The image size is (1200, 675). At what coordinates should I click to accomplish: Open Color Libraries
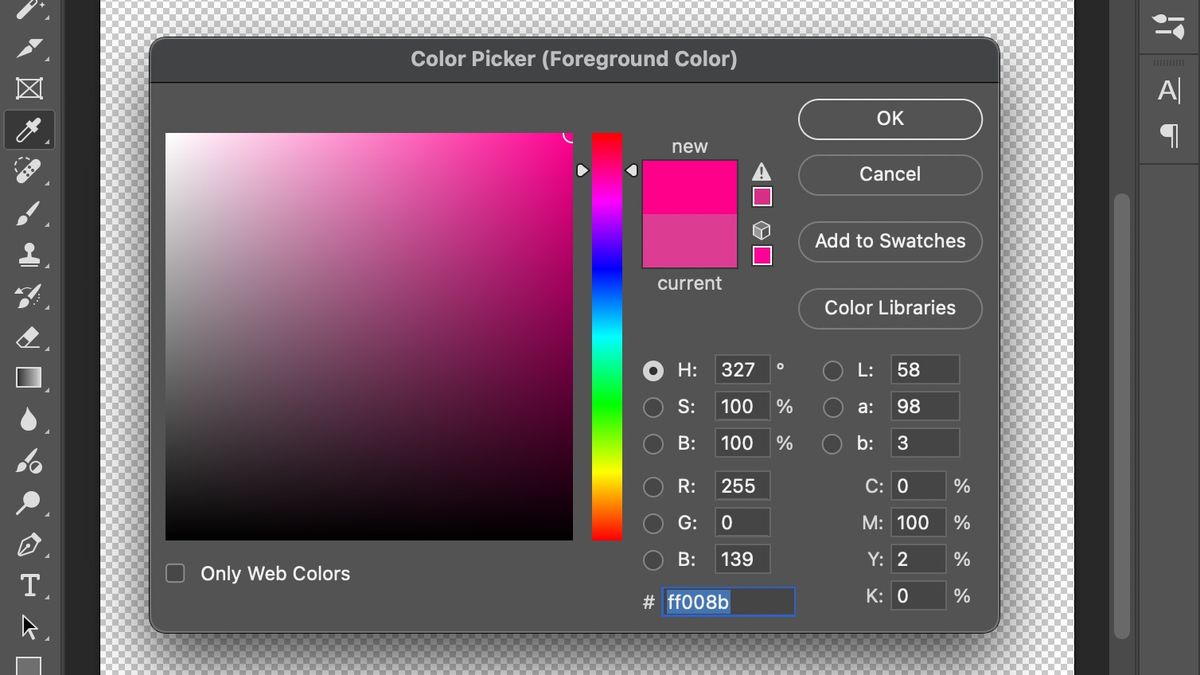[x=890, y=308]
